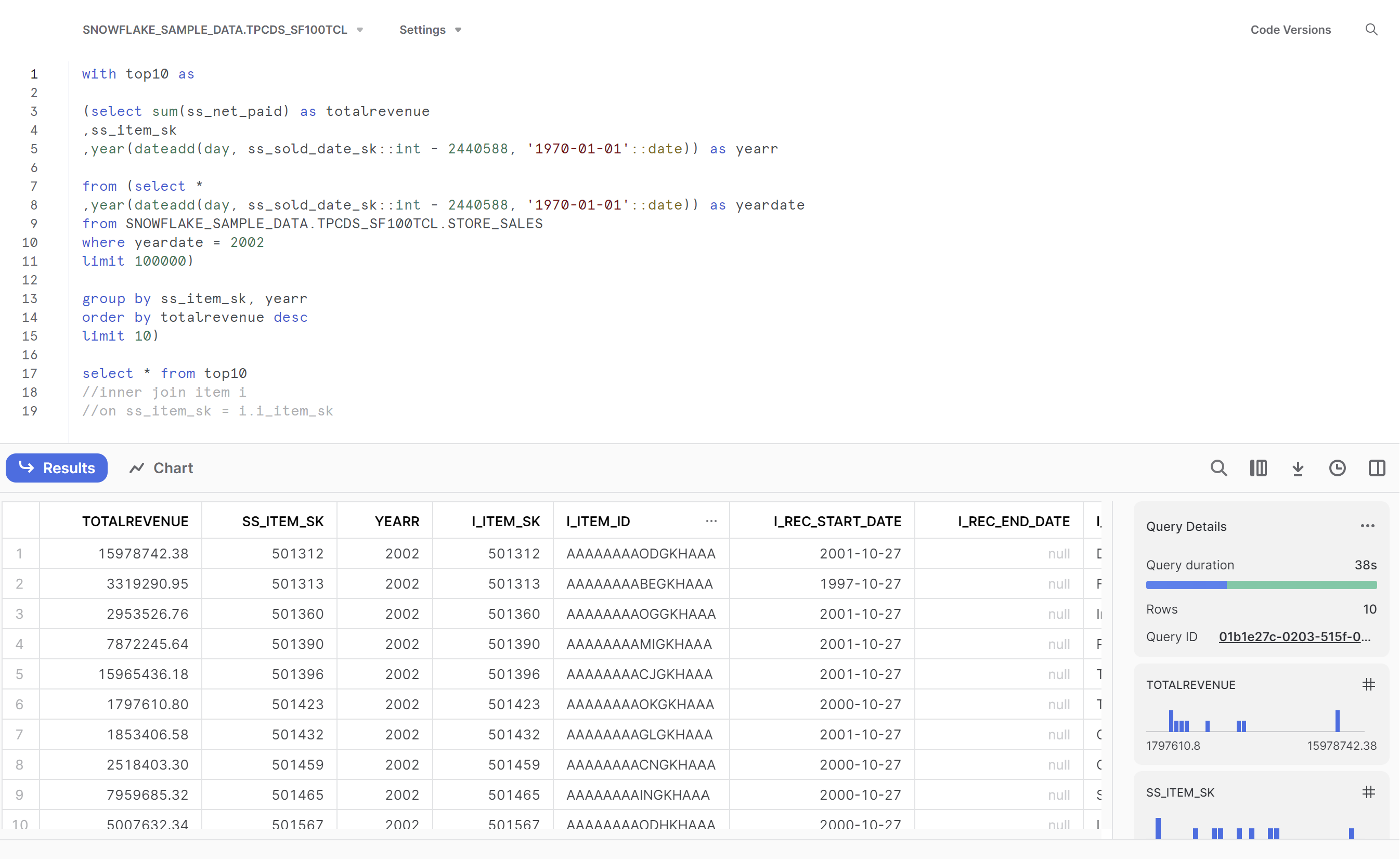Click line number 12 in the gutter

[x=30, y=280]
